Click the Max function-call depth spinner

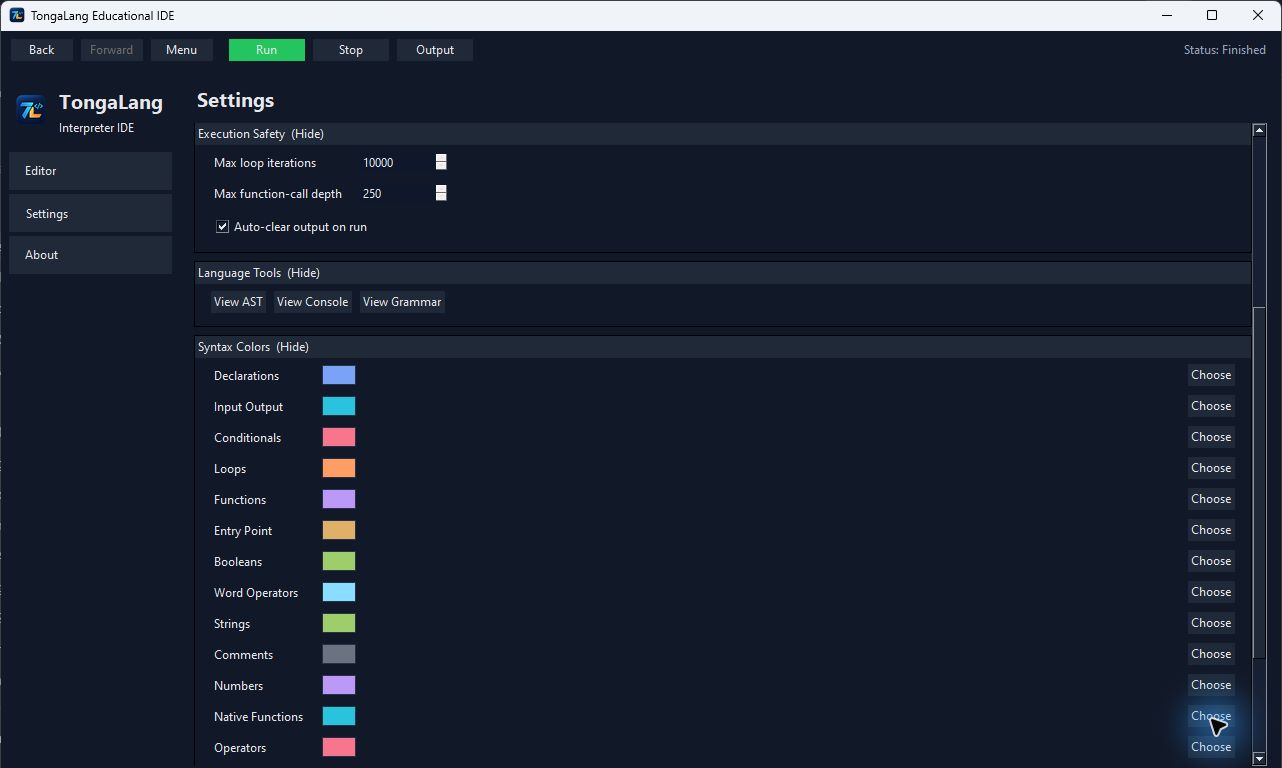[x=441, y=194]
